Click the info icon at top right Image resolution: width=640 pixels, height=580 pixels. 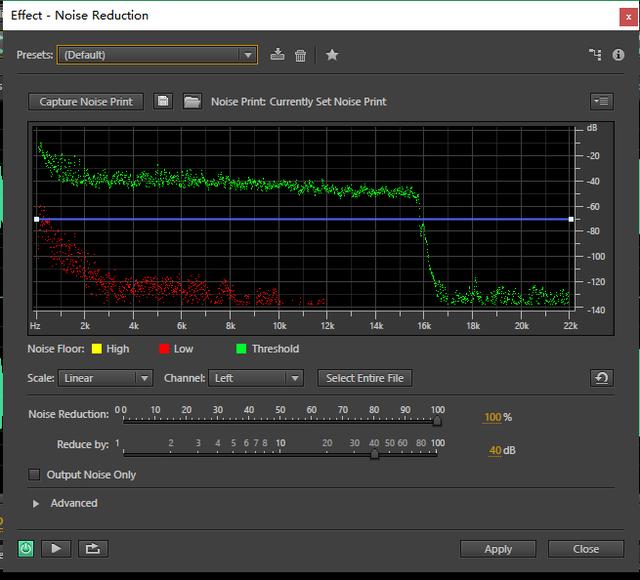coord(618,55)
